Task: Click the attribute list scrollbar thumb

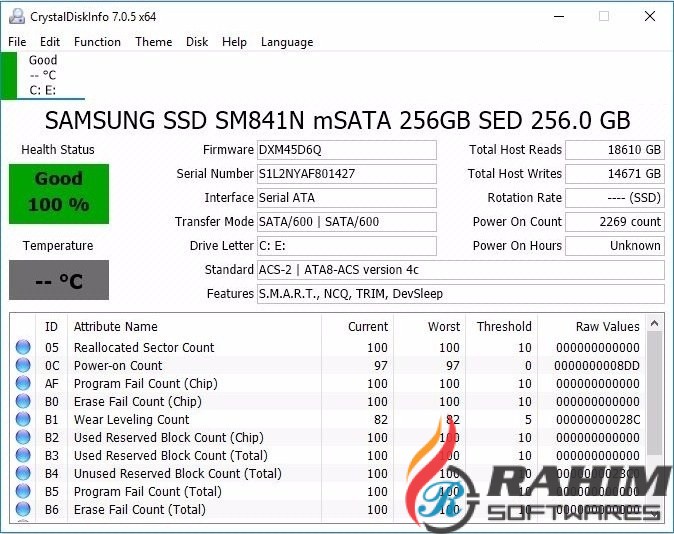Action: (655, 393)
